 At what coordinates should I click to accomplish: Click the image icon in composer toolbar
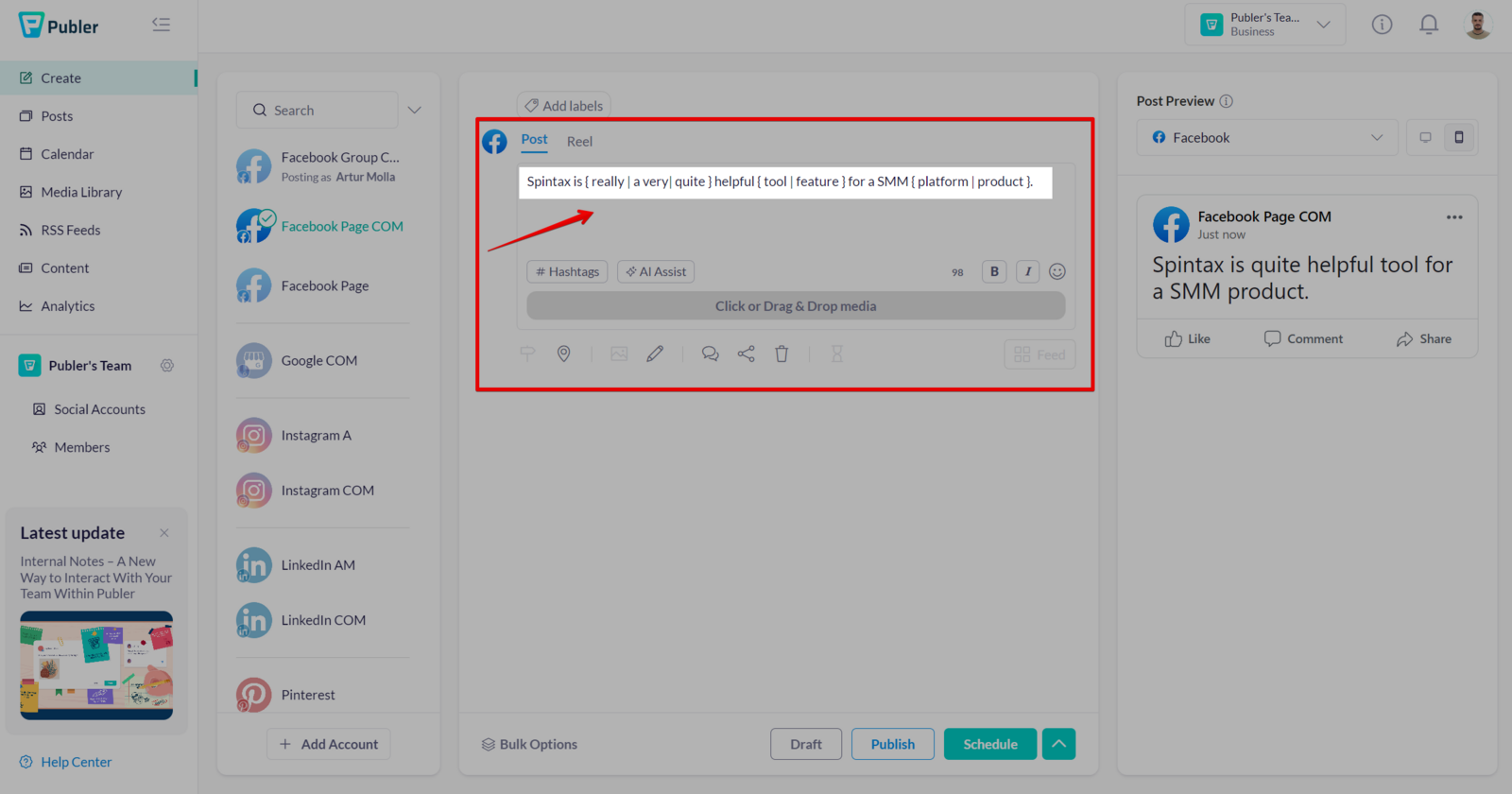(619, 354)
